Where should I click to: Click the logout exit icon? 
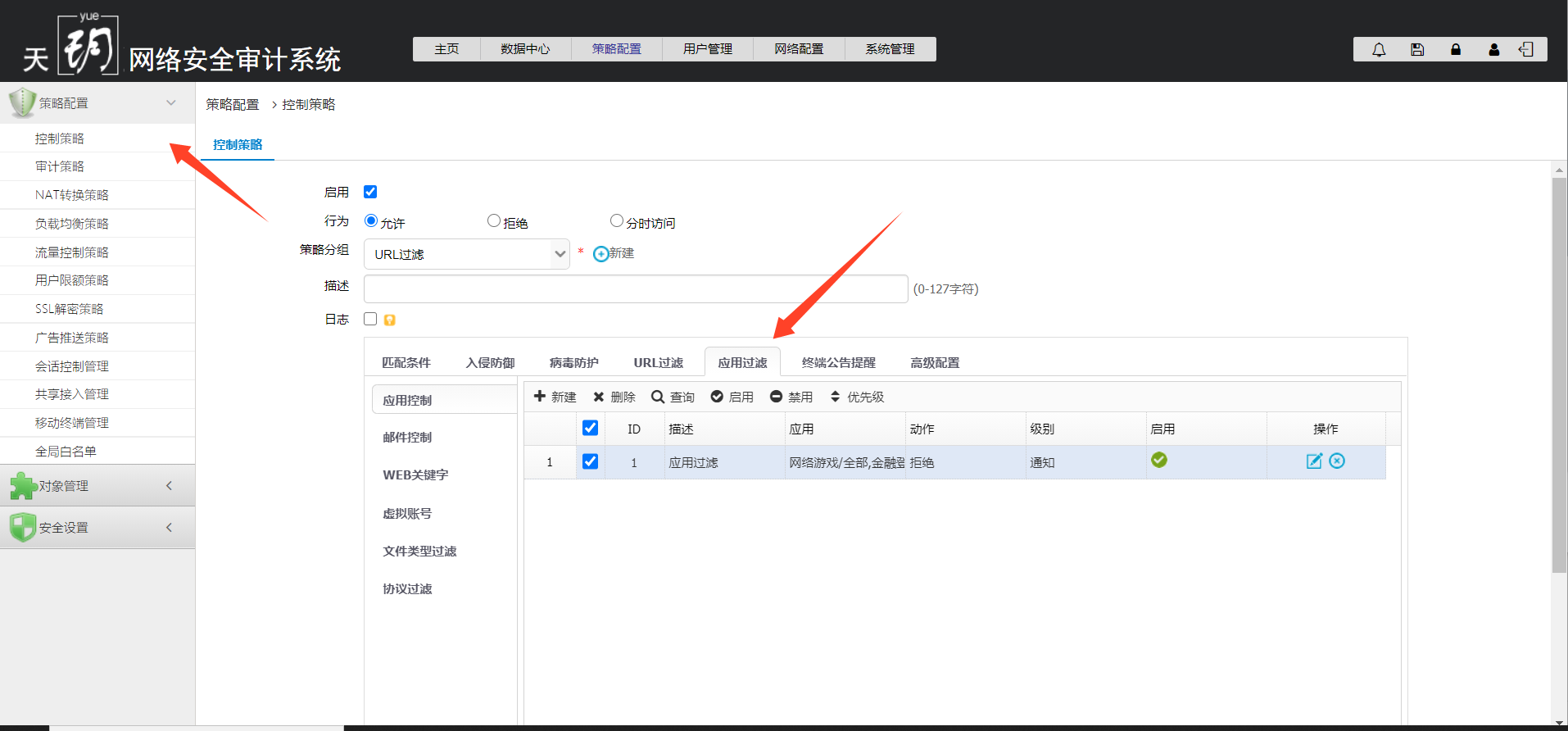point(1526,49)
